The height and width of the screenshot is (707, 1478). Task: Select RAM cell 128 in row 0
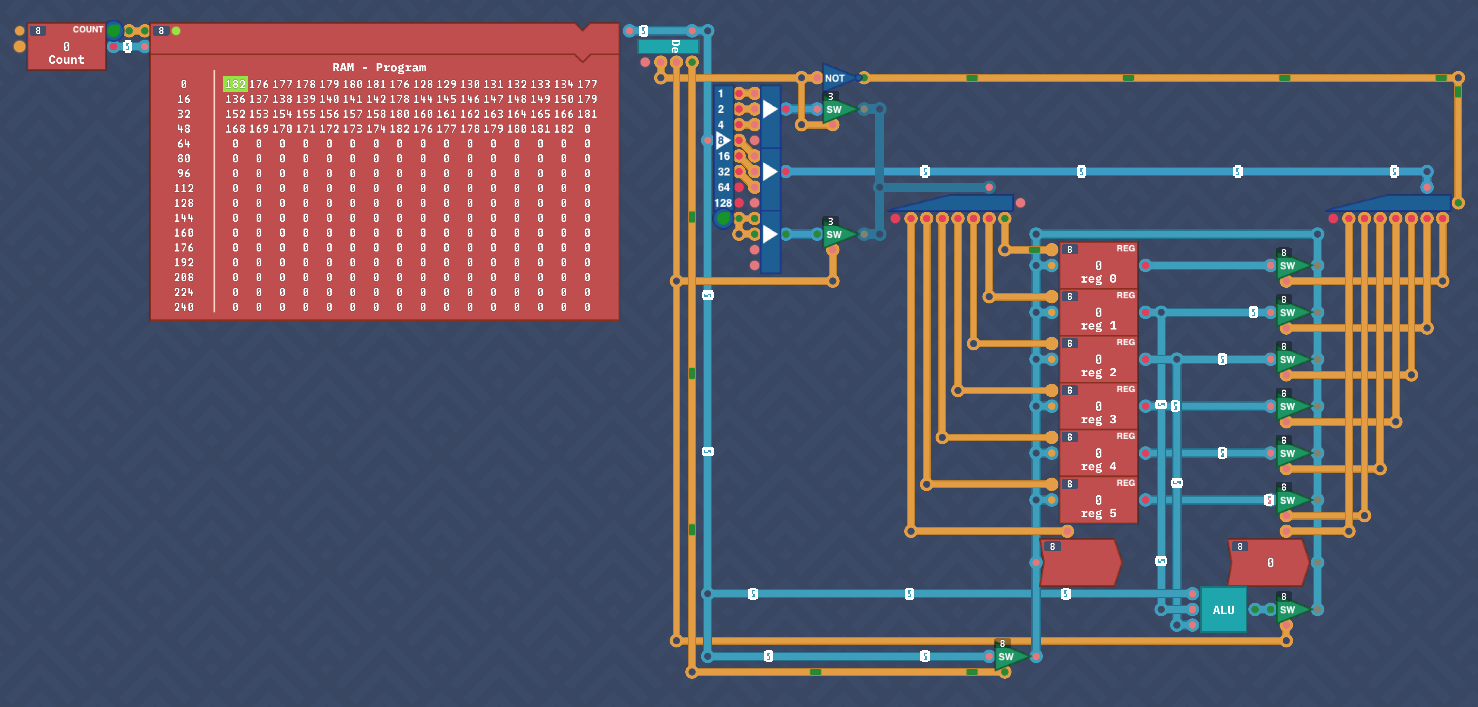point(423,84)
